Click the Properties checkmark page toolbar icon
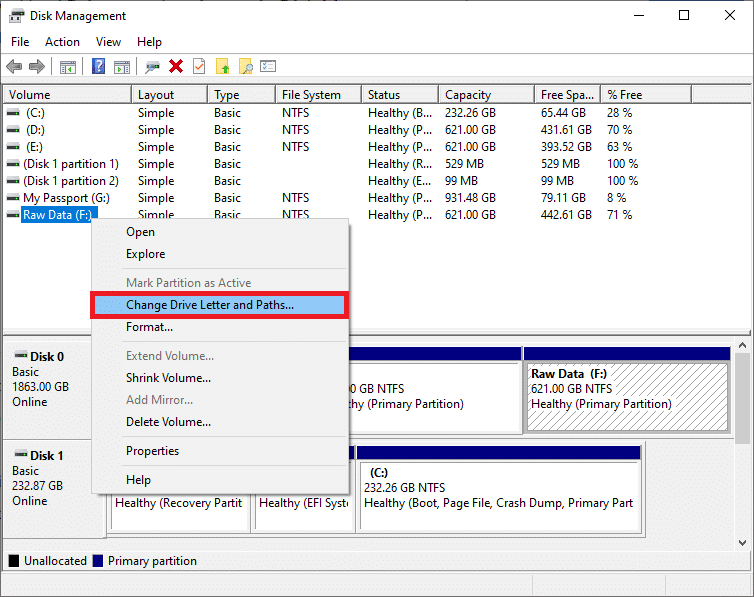Image resolution: width=754 pixels, height=597 pixels. (199, 67)
